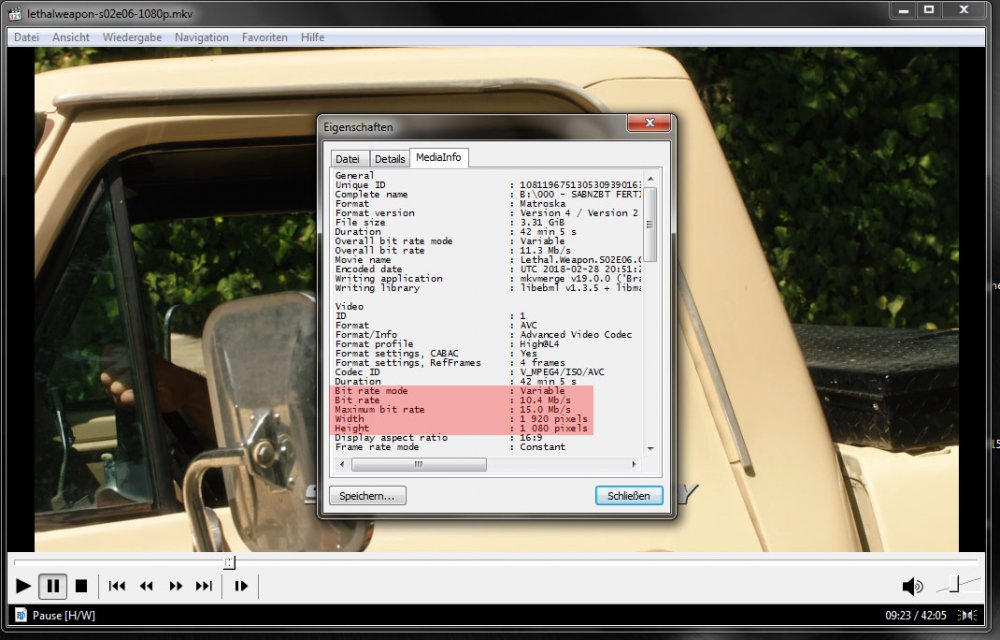Viewport: 1000px width, 640px height.
Task: Switch to the Datei tab in Eigenschaften
Action: click(x=348, y=159)
